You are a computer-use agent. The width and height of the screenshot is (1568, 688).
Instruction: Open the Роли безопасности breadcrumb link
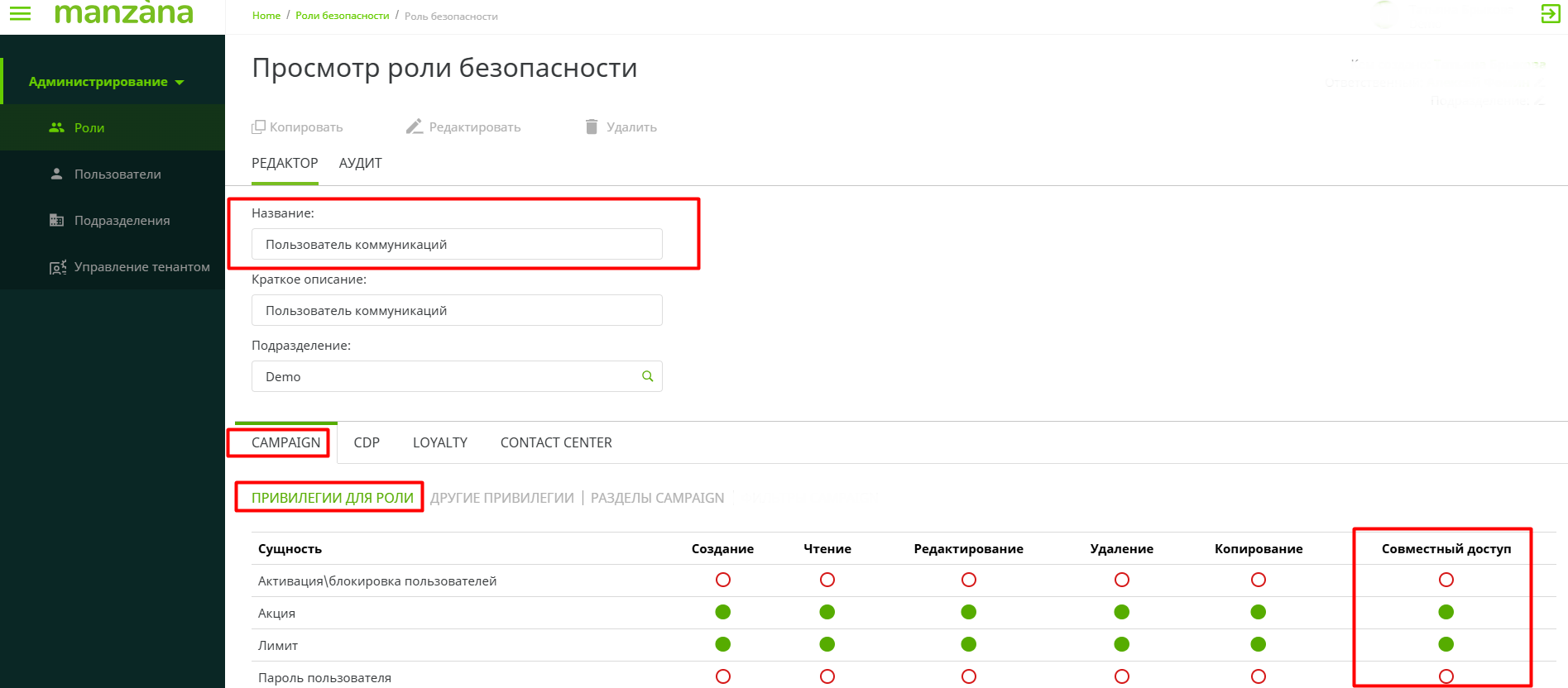[x=342, y=16]
